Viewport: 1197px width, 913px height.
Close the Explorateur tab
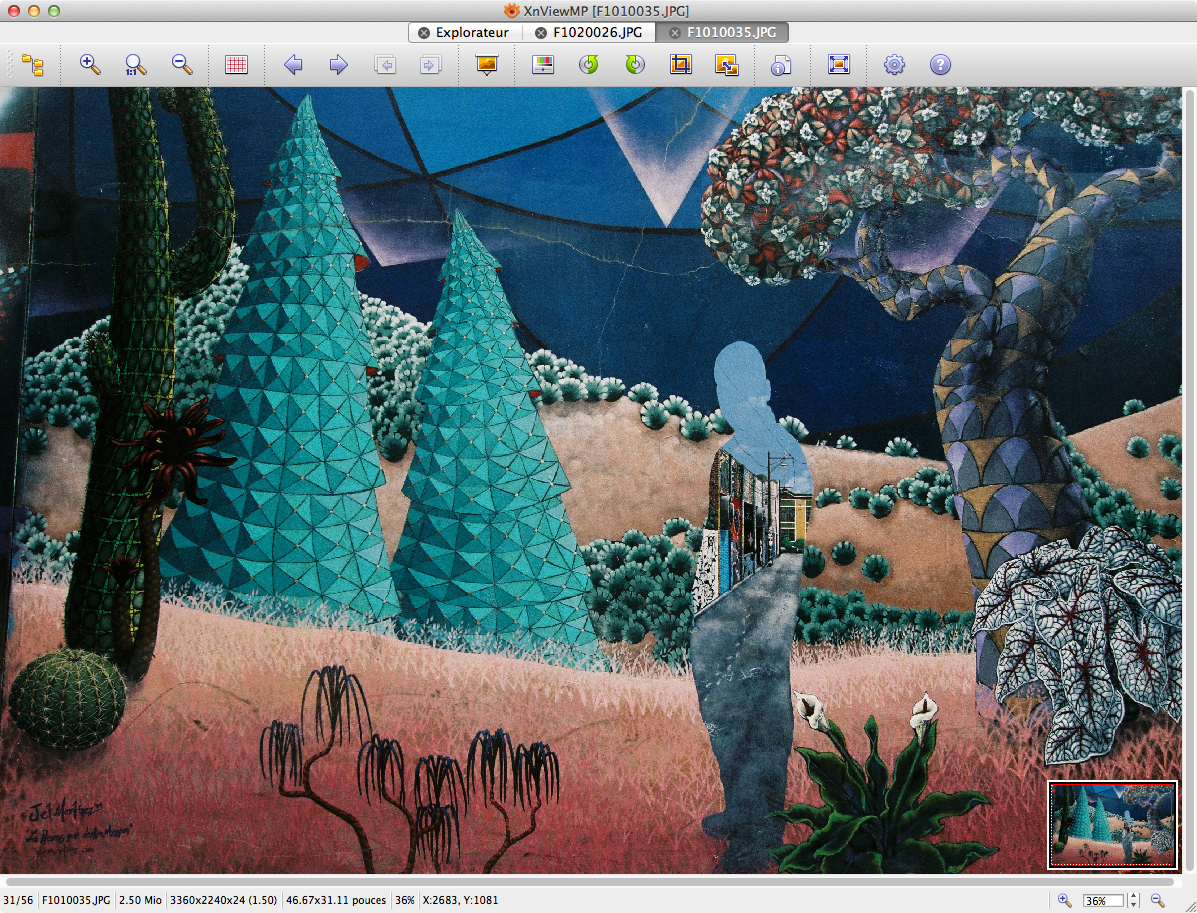(x=424, y=33)
